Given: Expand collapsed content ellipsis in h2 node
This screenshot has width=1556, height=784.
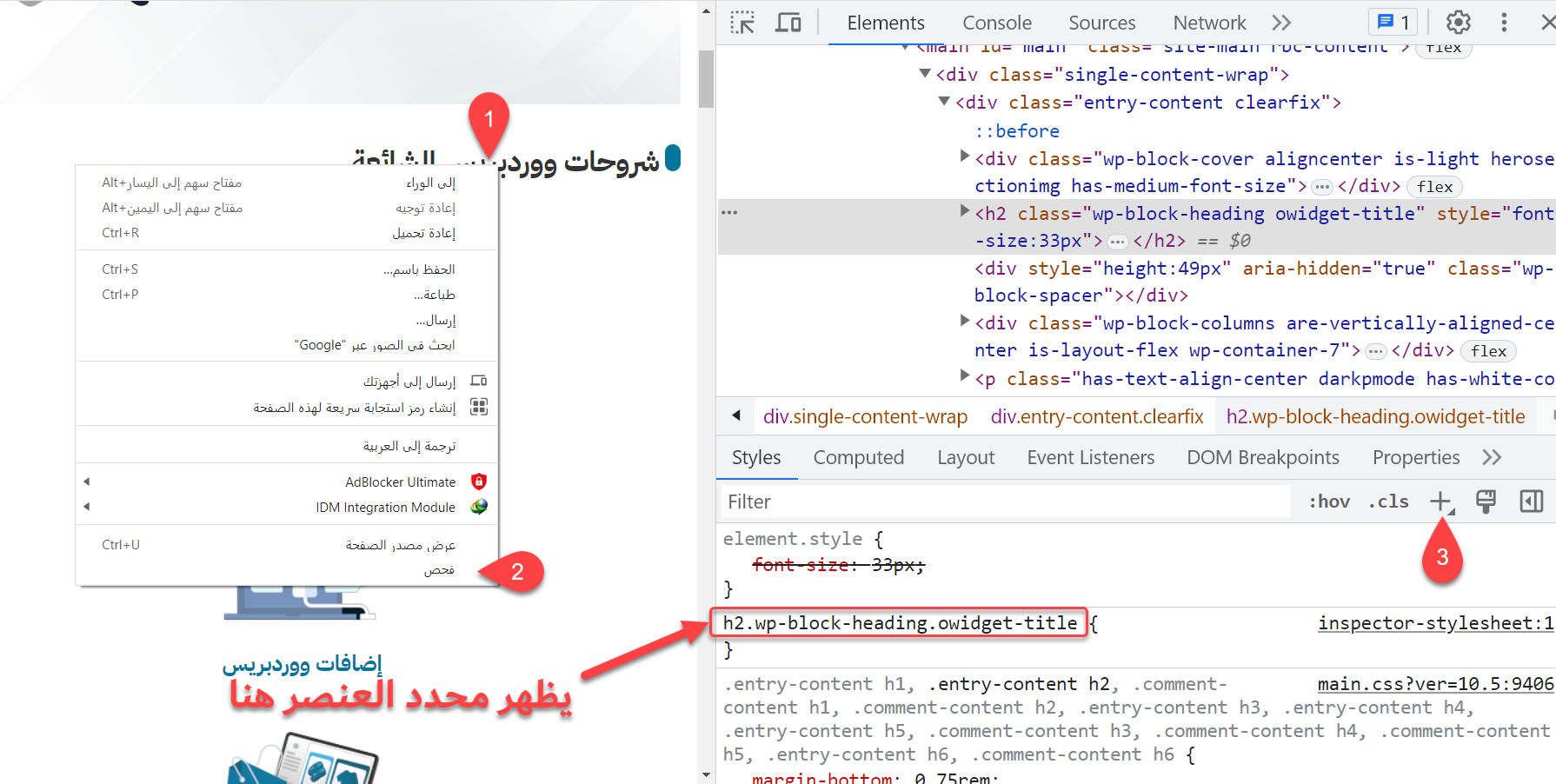Looking at the screenshot, I should [1118, 241].
